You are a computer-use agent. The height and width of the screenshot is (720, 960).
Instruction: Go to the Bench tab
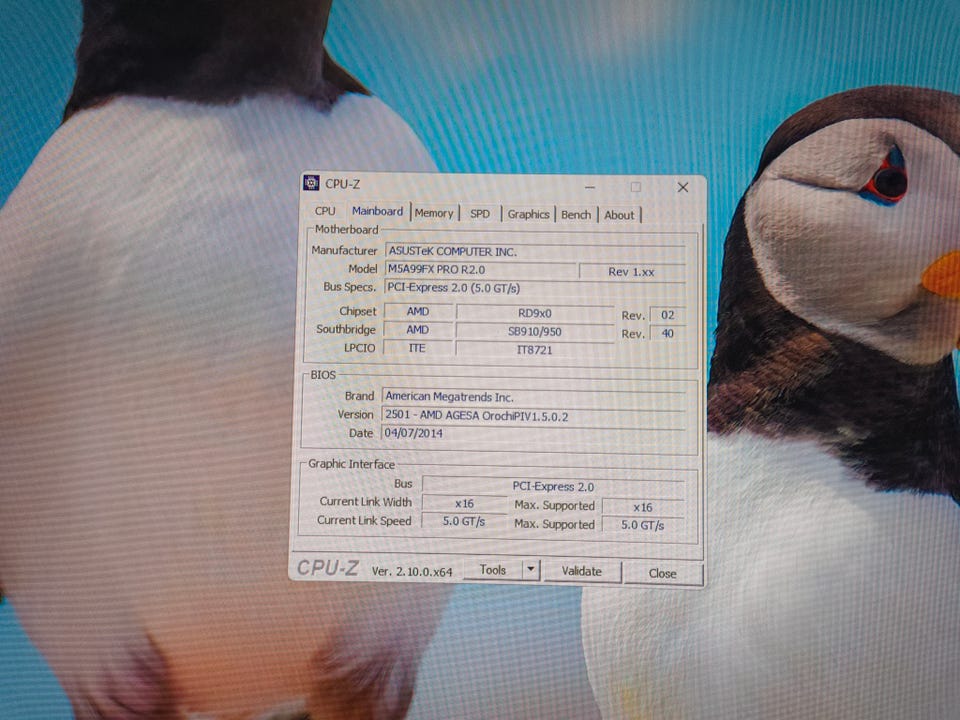pos(576,215)
